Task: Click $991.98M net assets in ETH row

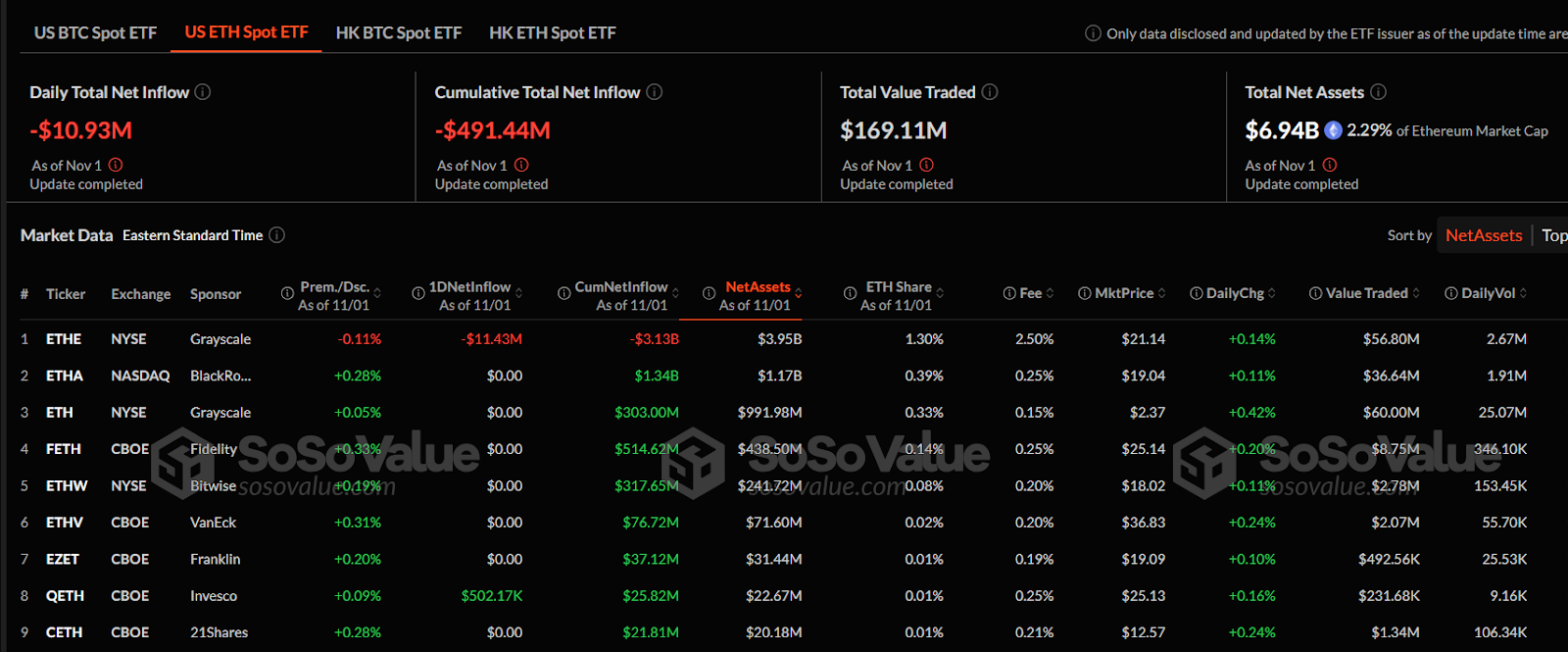Action: click(769, 413)
